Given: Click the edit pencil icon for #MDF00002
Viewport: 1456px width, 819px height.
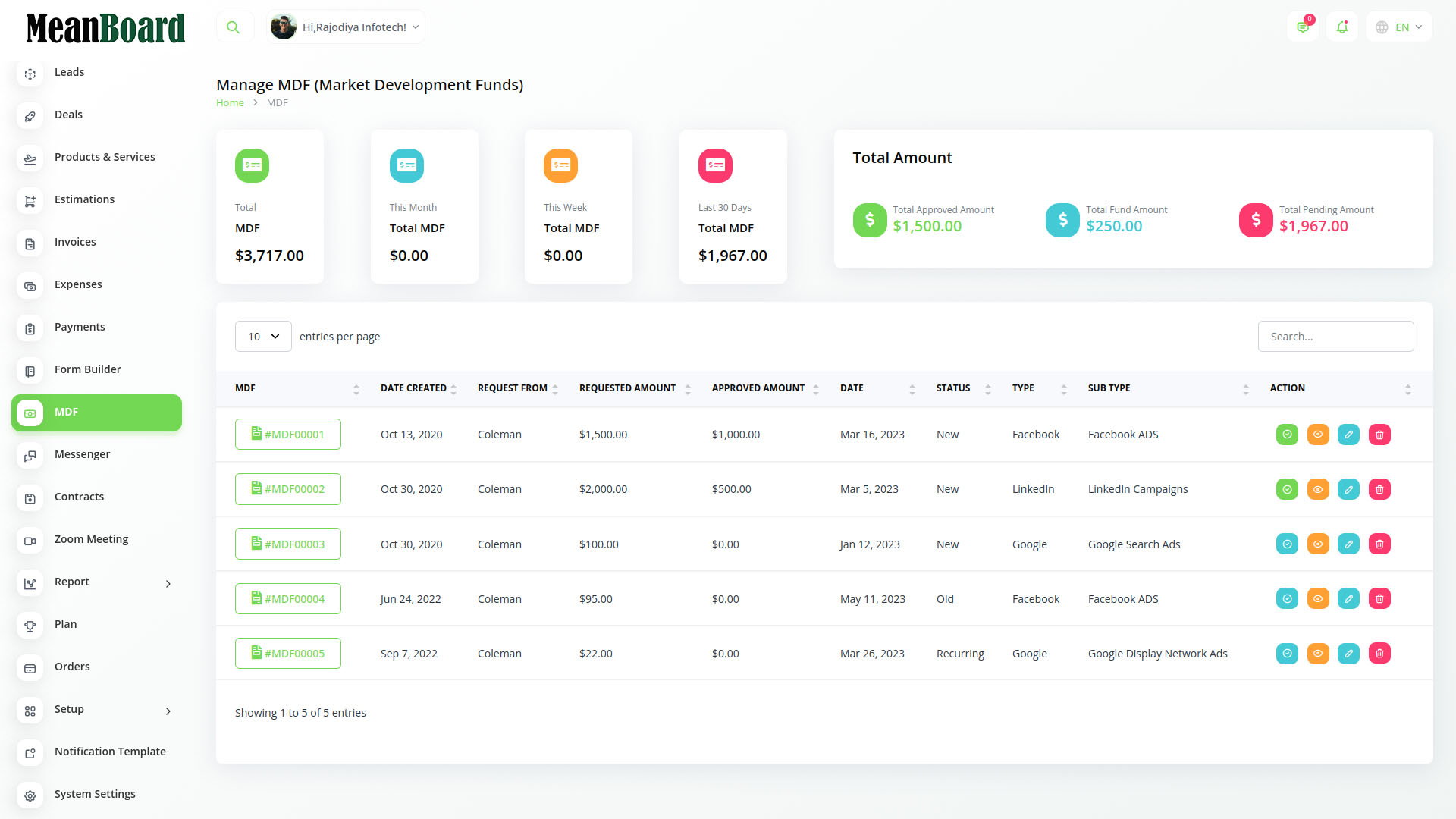Looking at the screenshot, I should 1348,489.
